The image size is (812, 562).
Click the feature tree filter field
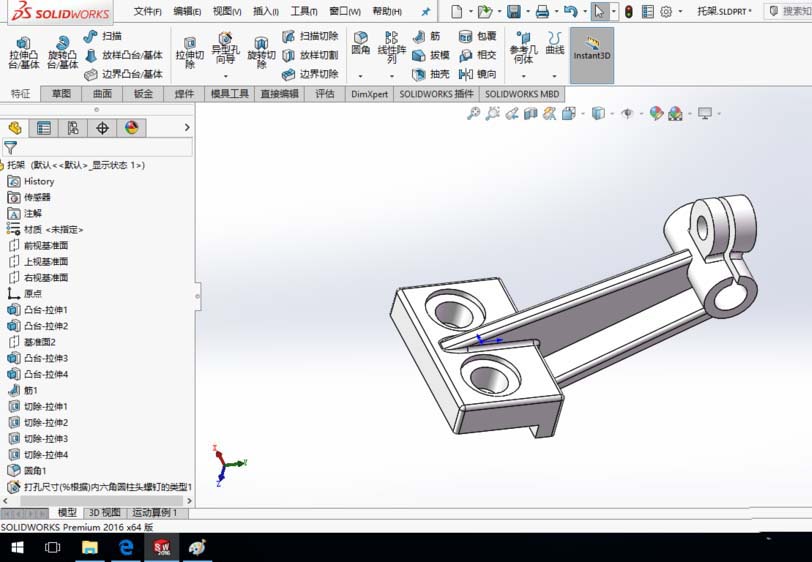[x=97, y=148]
